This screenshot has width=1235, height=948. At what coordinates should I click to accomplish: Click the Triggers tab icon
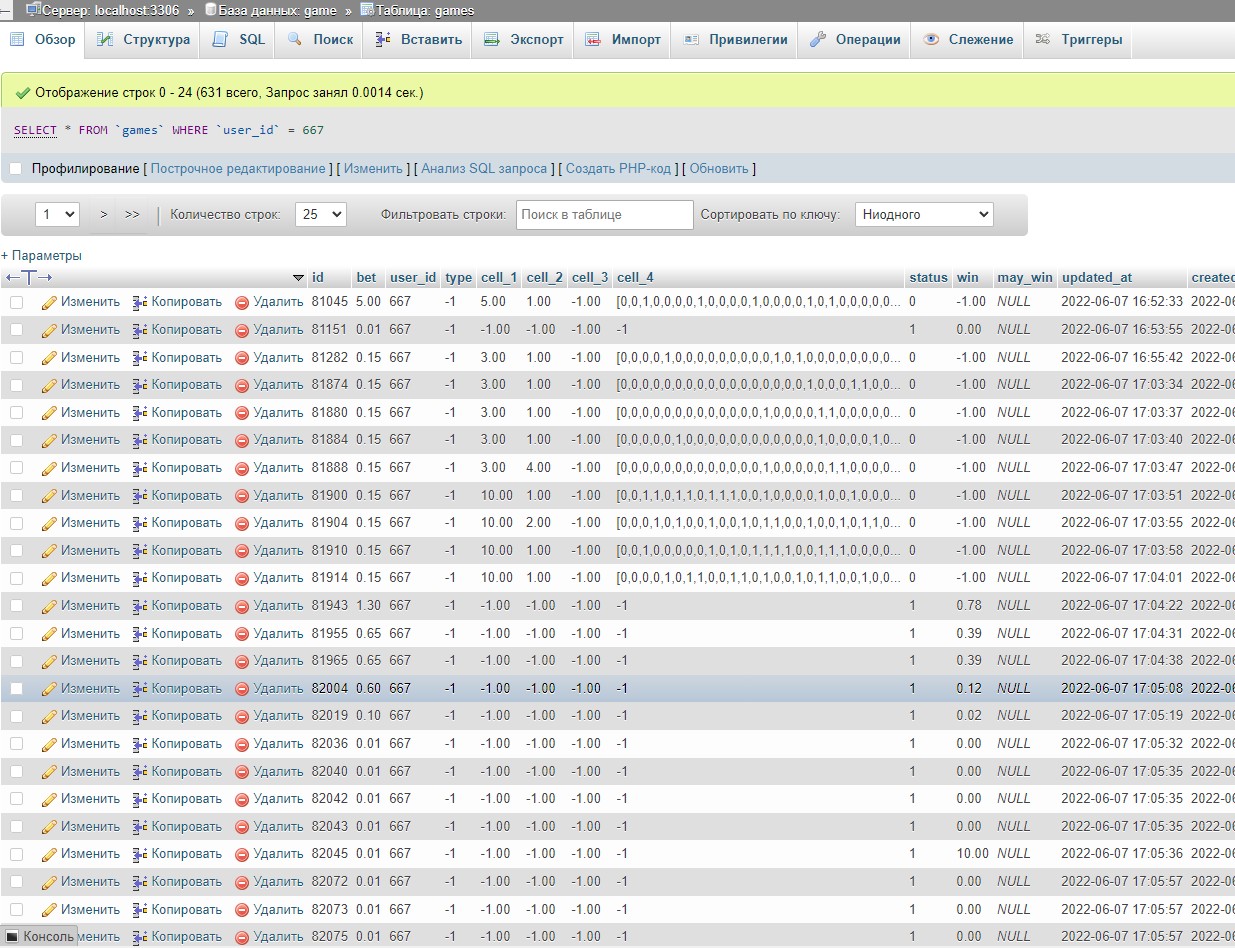coord(1043,40)
